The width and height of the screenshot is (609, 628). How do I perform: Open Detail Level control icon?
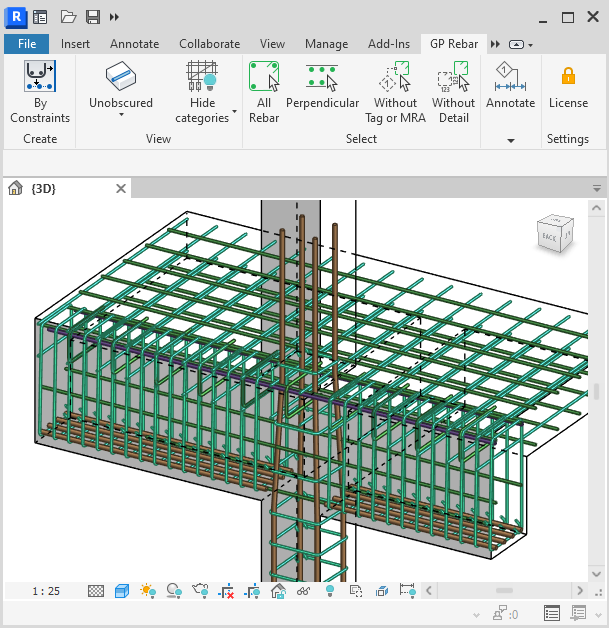95,591
